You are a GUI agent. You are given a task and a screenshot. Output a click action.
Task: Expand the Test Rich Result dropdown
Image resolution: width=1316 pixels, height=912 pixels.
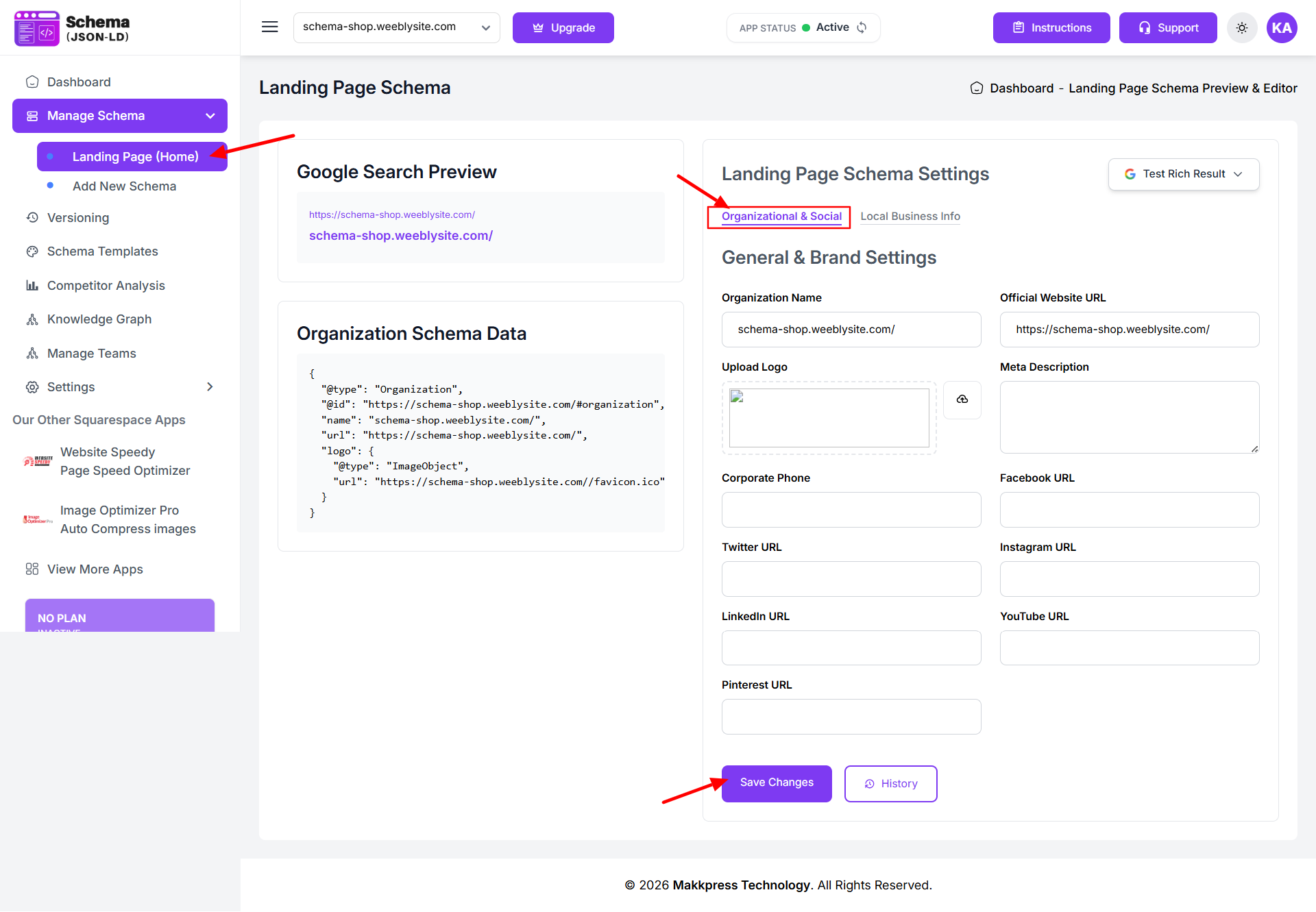[1183, 174]
